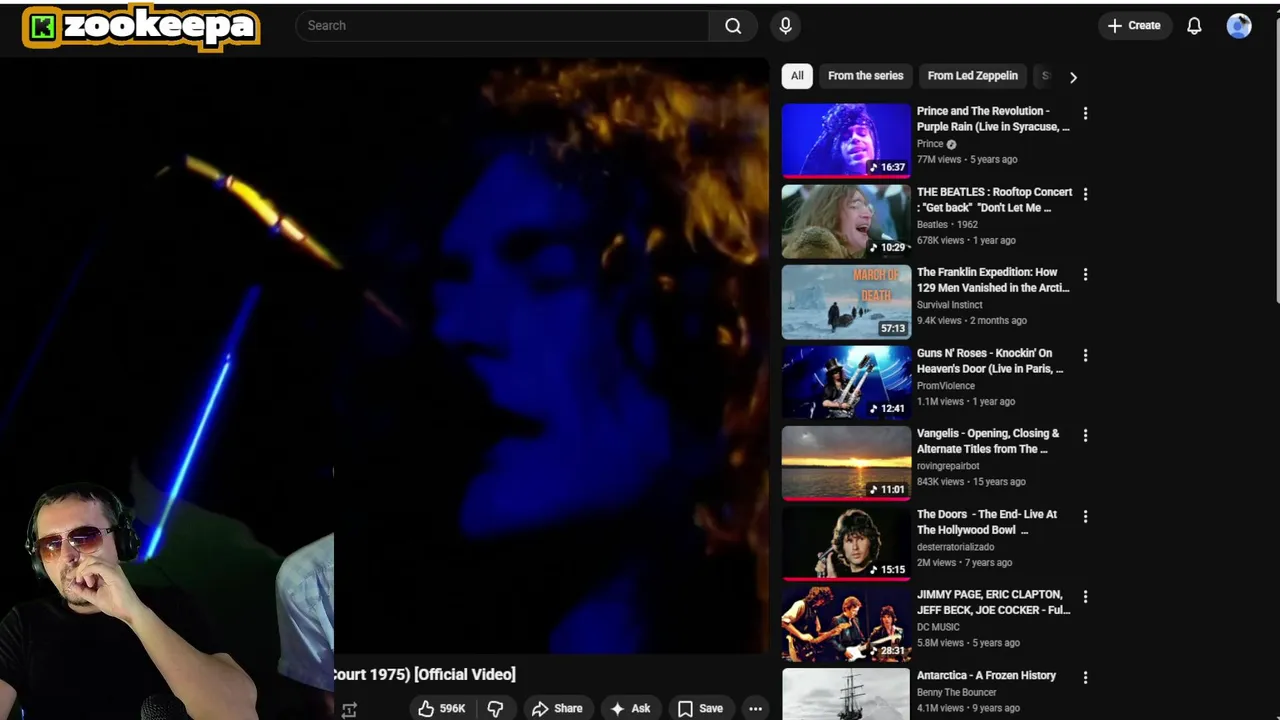
Task: Open more actions three-dot menu below video
Action: click(x=755, y=708)
